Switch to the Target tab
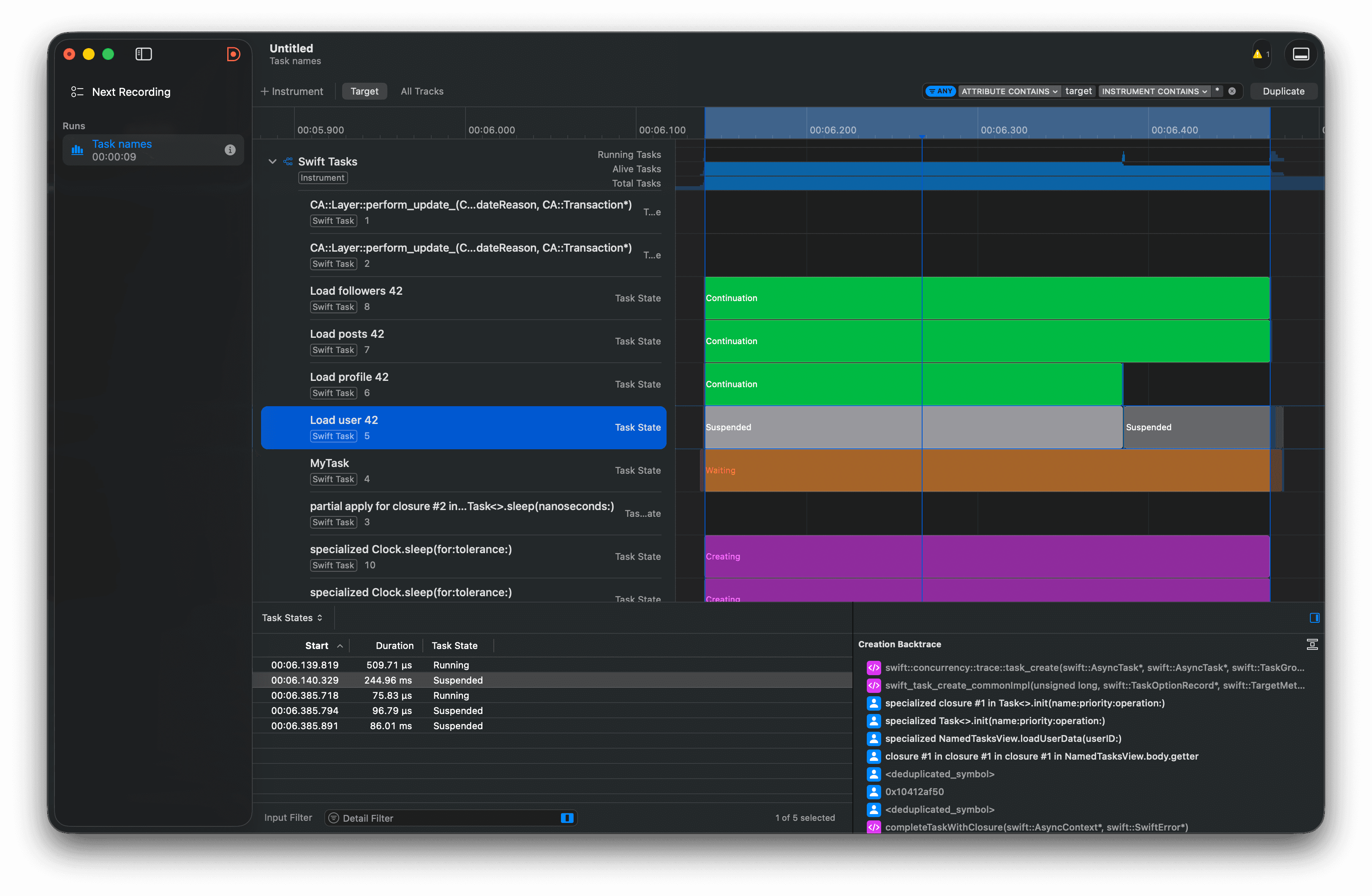1372x896 pixels. (x=364, y=91)
